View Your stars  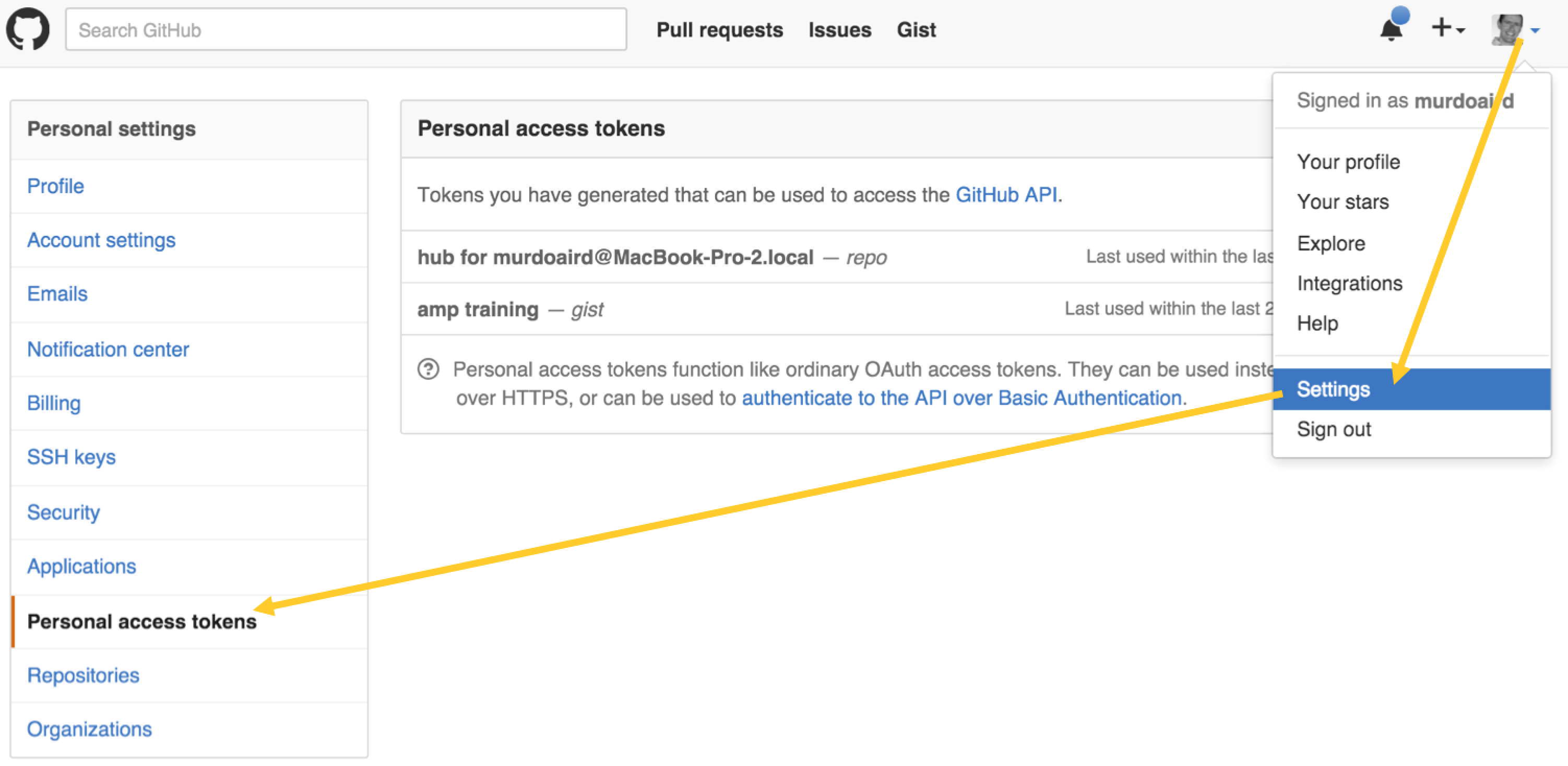(x=1343, y=201)
